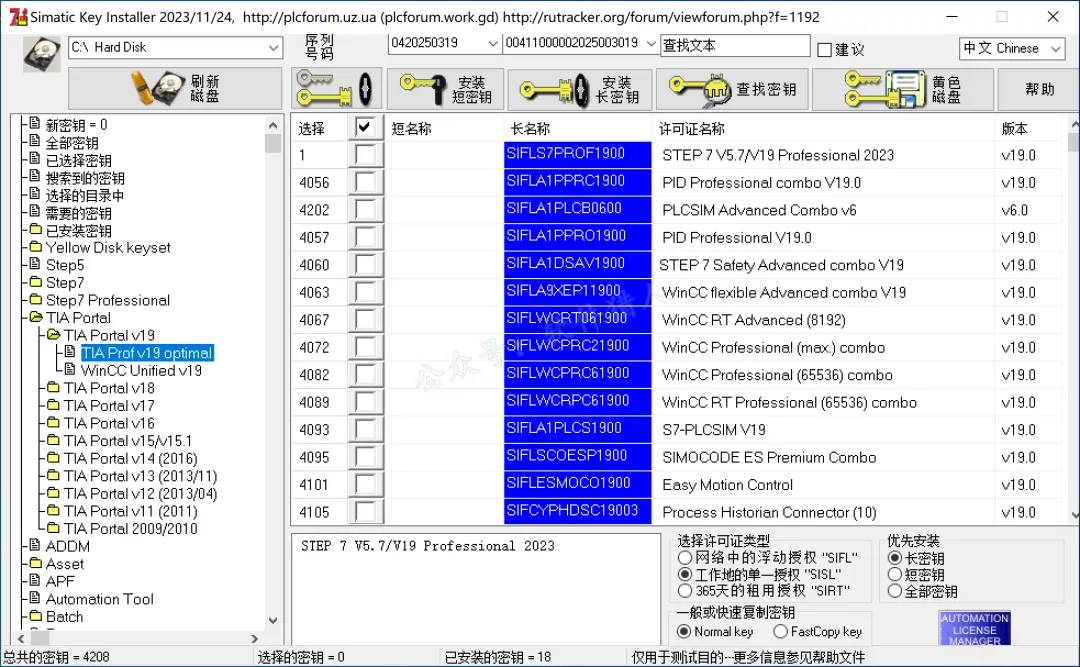Select SIFLWCPRC21900 cell

[577, 347]
